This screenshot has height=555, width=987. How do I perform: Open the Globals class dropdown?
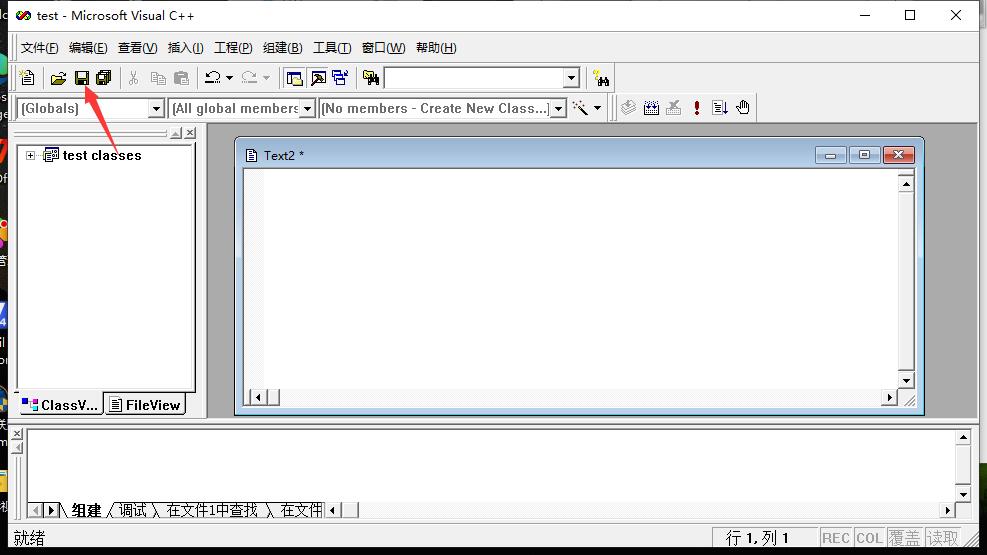point(156,109)
